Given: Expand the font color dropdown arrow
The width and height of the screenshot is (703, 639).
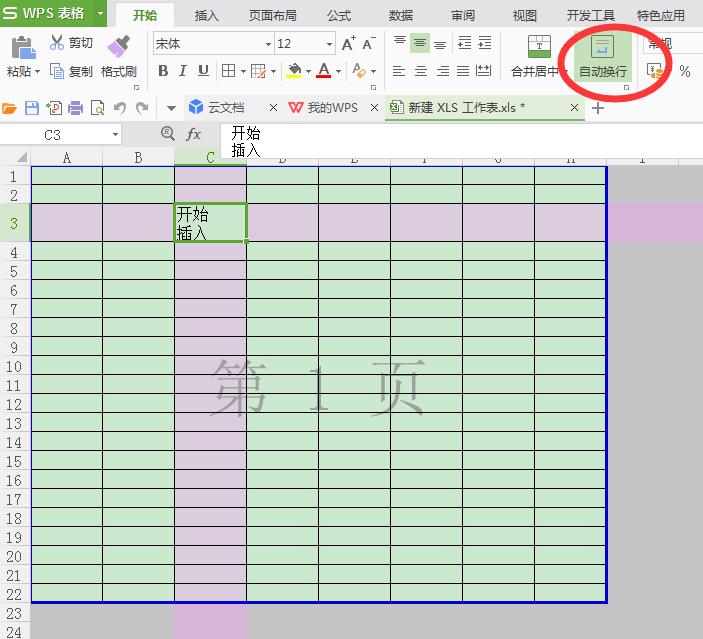Looking at the screenshot, I should [x=338, y=71].
